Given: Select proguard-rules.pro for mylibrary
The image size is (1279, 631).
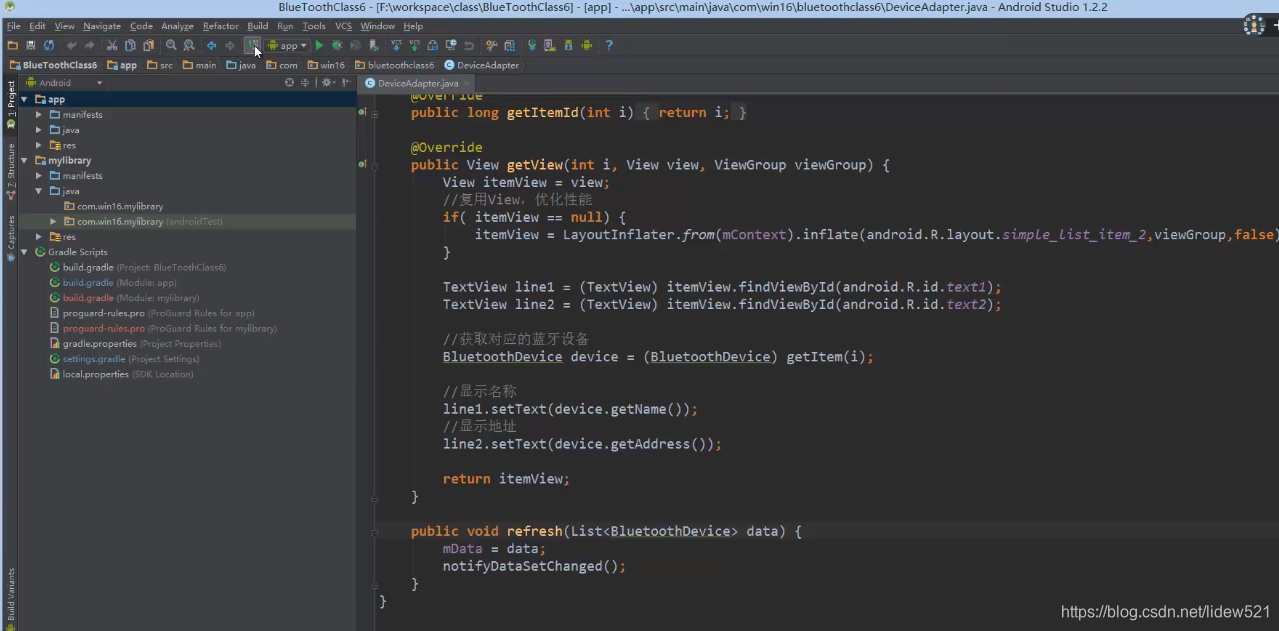Looking at the screenshot, I should (x=163, y=328).
